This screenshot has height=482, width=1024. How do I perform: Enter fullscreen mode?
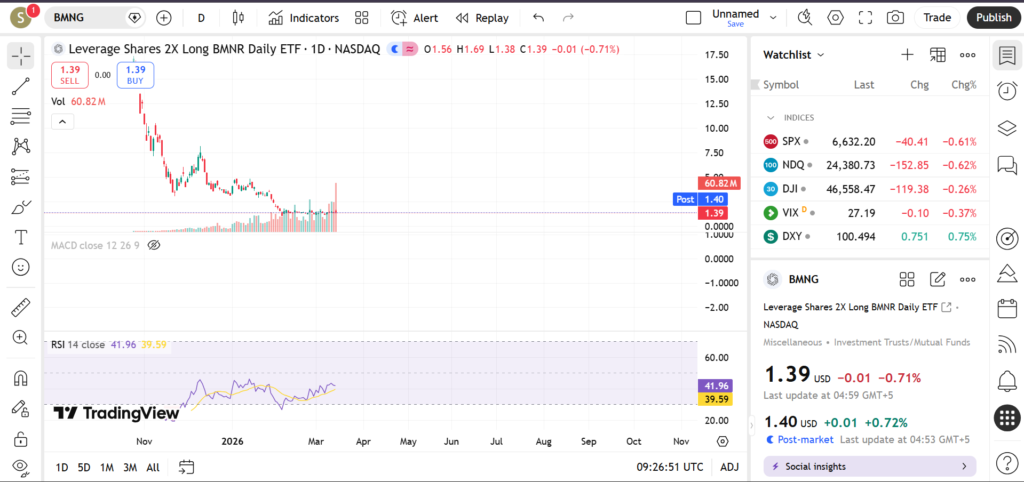click(865, 17)
